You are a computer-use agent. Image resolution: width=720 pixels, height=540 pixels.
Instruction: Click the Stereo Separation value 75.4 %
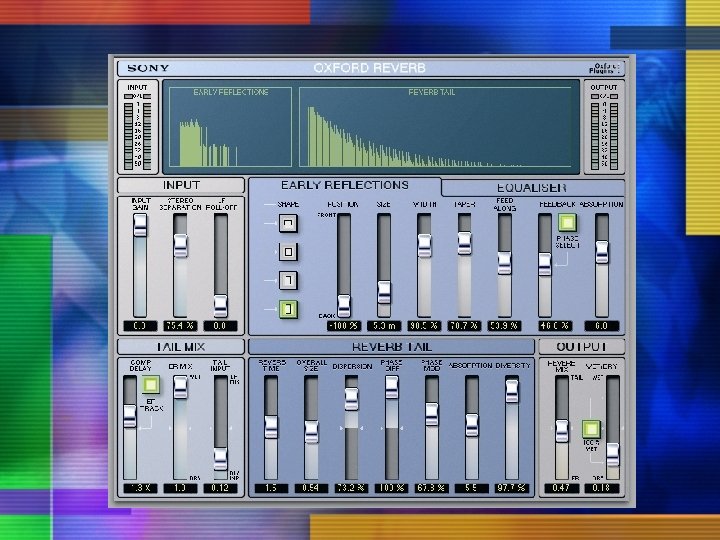(x=180, y=326)
